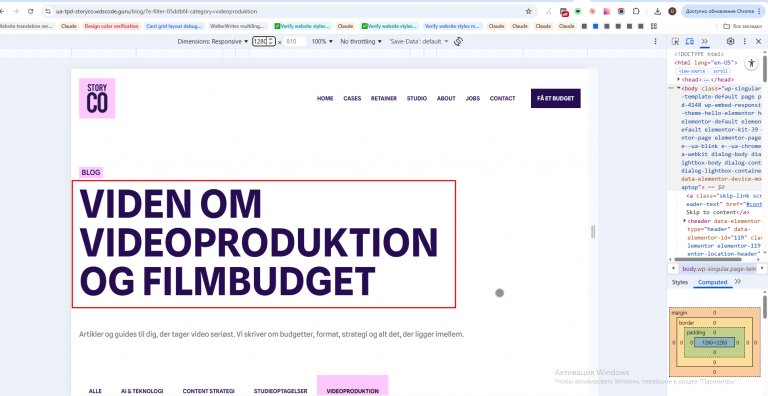The height and width of the screenshot is (396, 768).
Task: Open the 'Все закладки' bookmarks folder
Action: [743, 26]
